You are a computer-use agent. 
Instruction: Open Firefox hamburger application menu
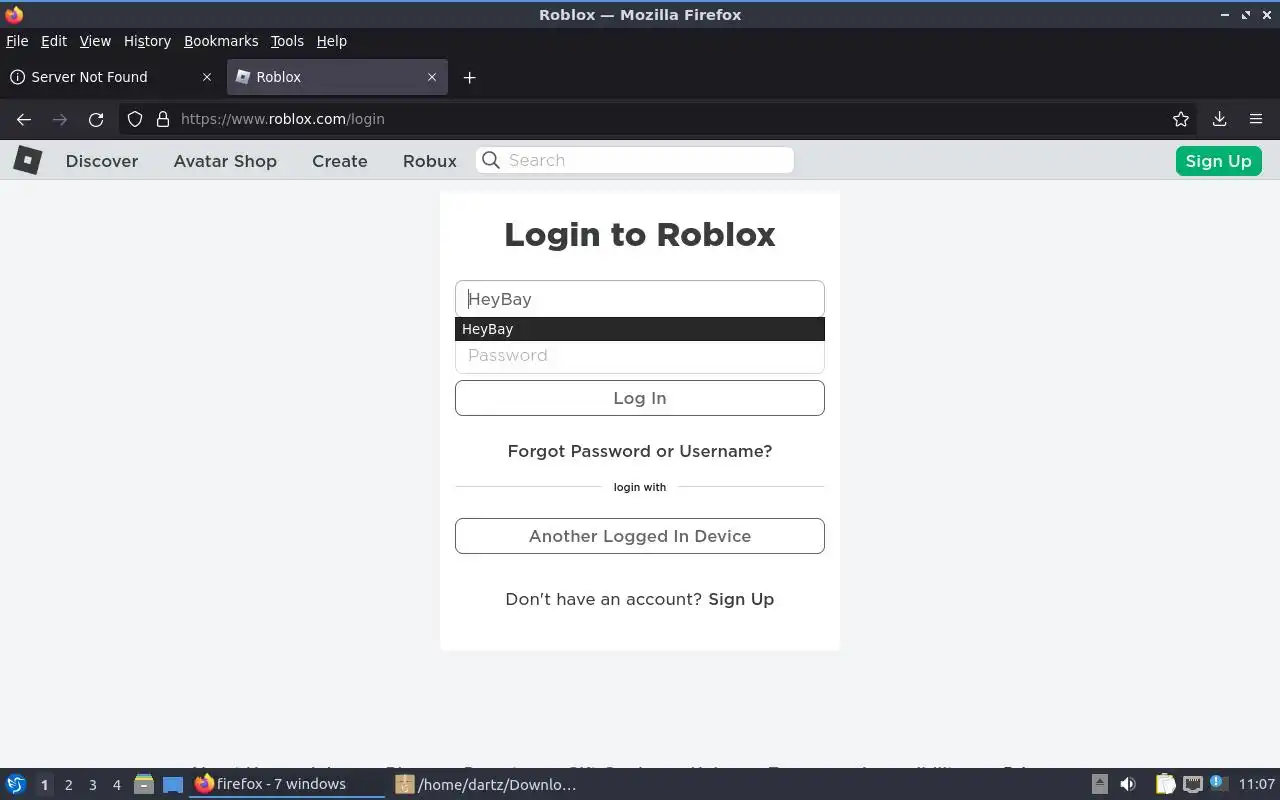pos(1256,119)
